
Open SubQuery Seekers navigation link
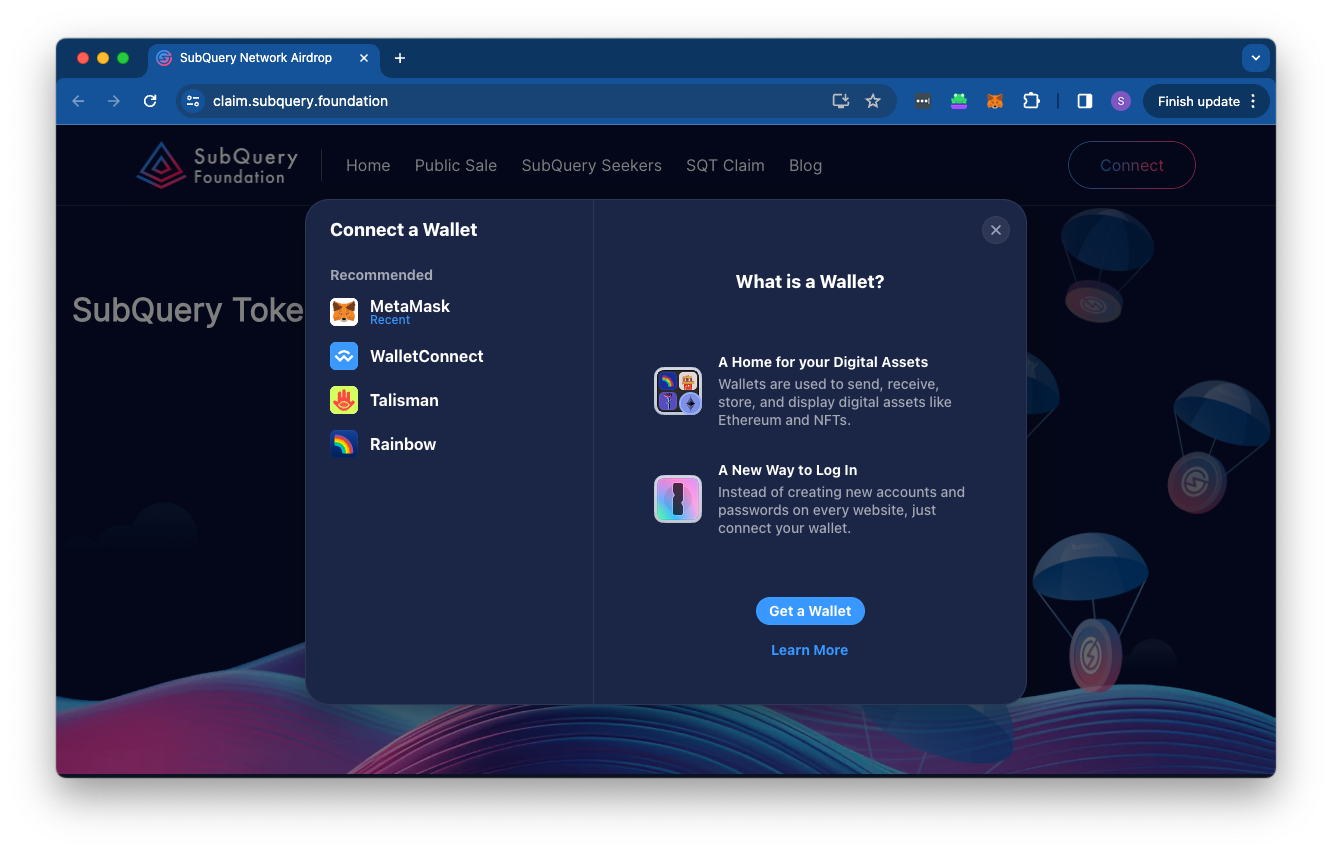tap(592, 166)
